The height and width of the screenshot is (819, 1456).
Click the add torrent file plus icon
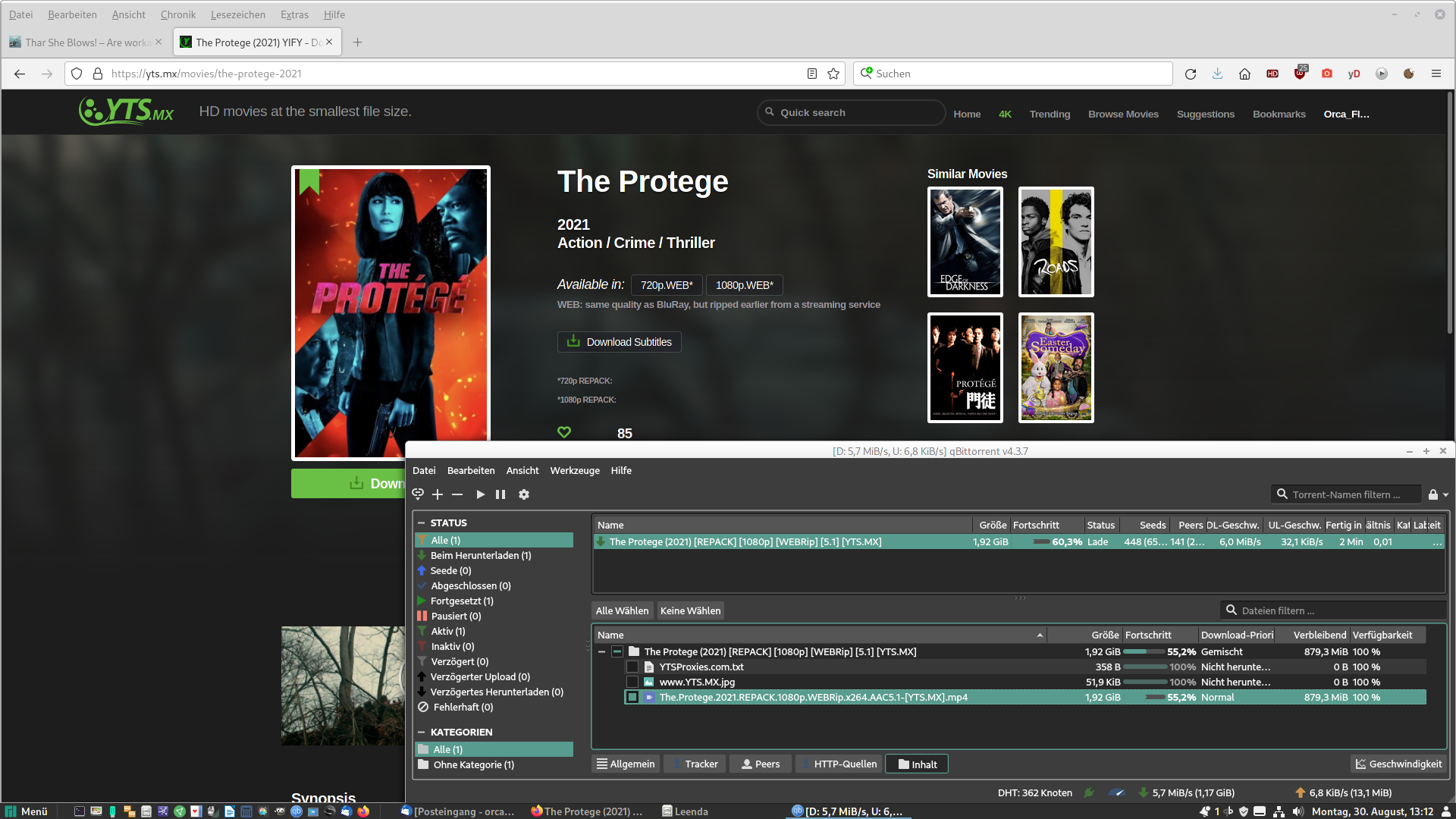438,494
